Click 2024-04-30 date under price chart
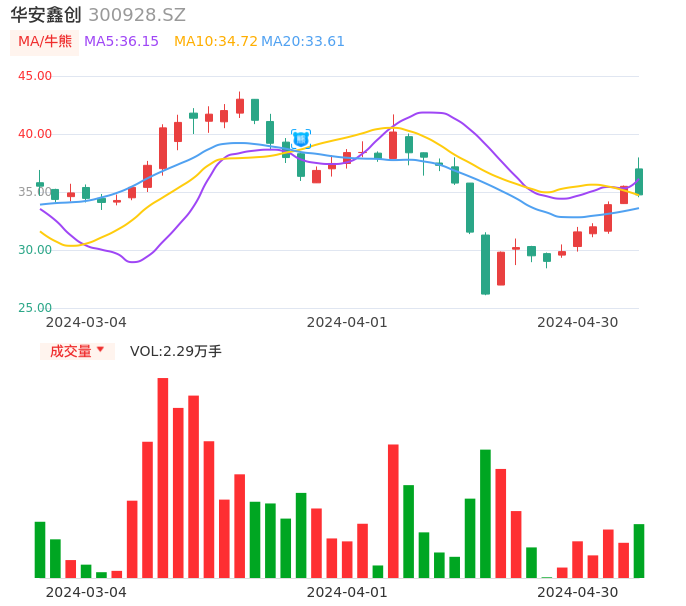The height and width of the screenshot is (606, 686). (578, 322)
